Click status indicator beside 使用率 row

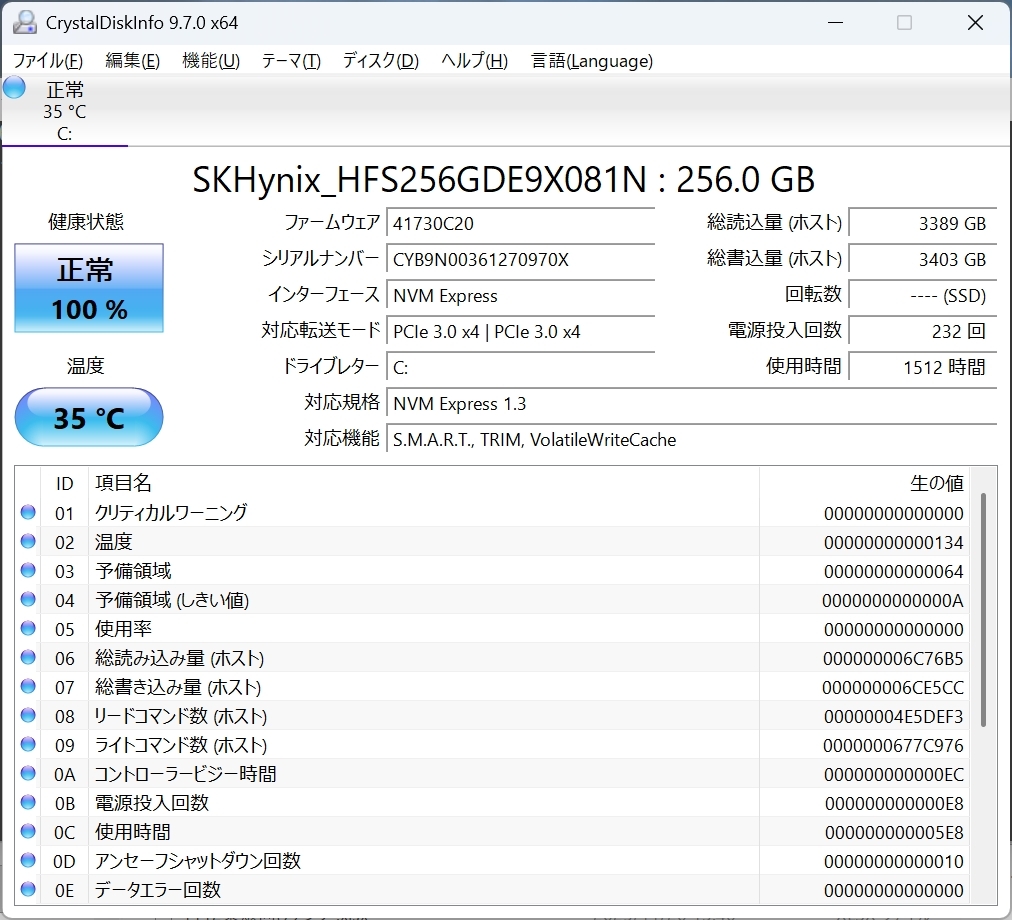(x=27, y=628)
